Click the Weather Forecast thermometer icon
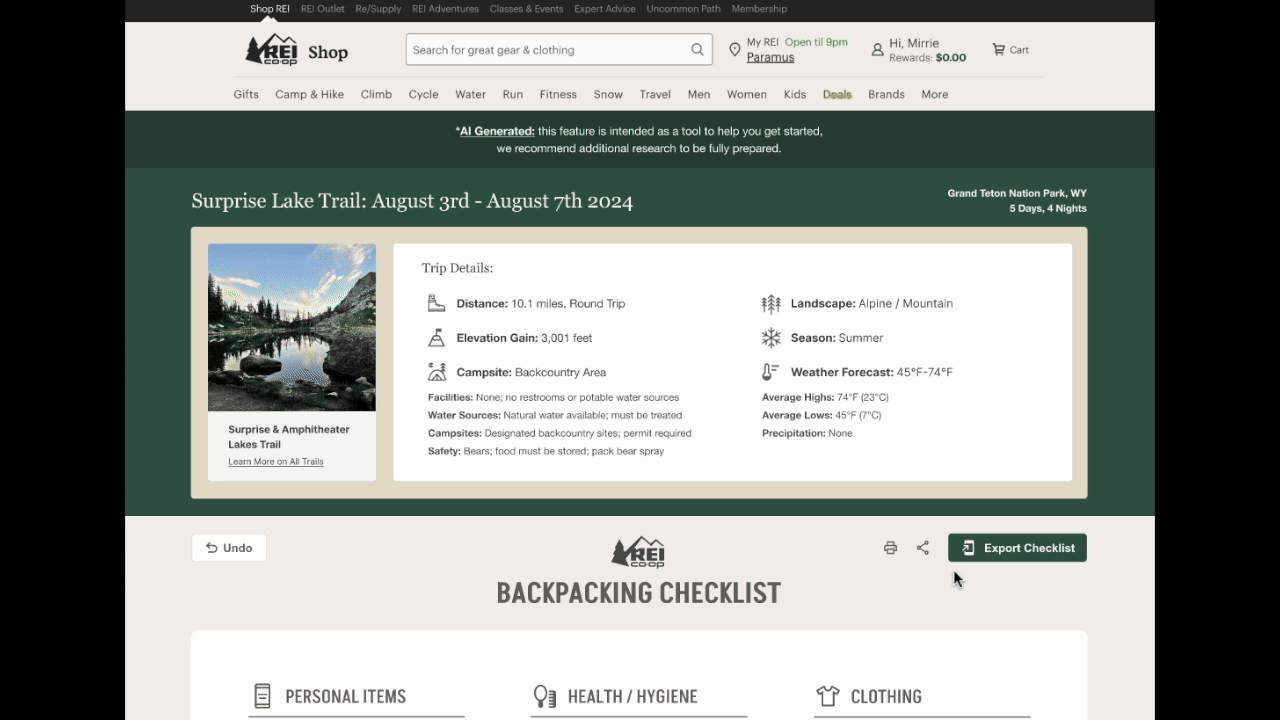The height and width of the screenshot is (720, 1280). [x=771, y=372]
